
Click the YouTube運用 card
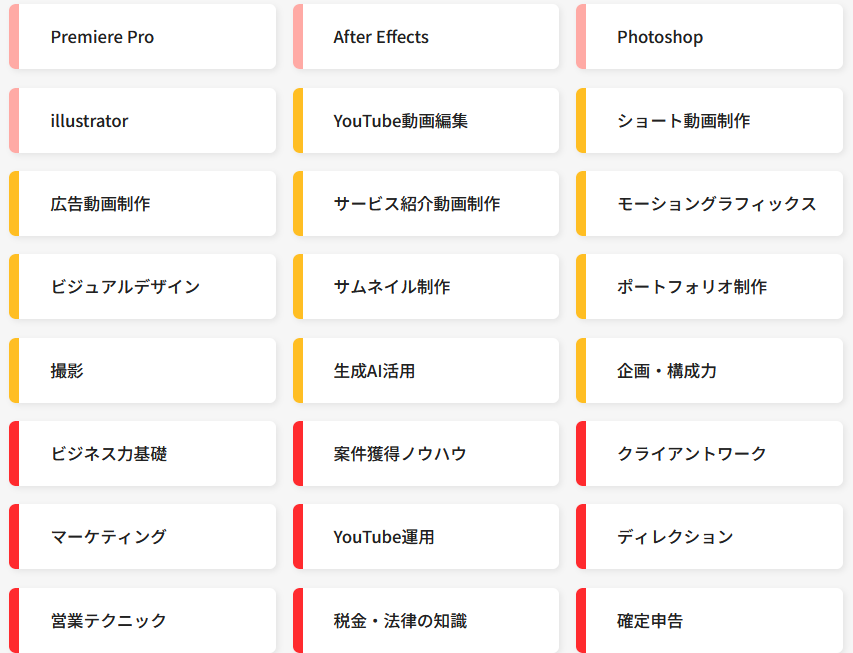click(426, 537)
